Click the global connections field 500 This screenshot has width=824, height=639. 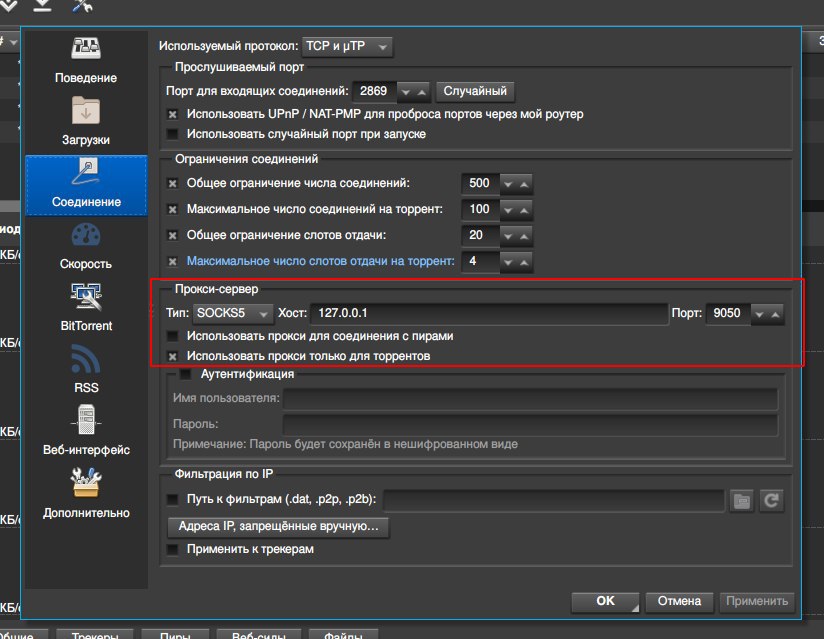[480, 184]
